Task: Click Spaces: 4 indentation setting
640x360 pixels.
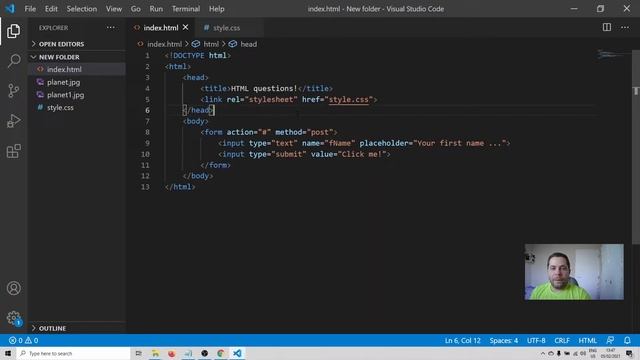Action: pyautogui.click(x=504, y=340)
